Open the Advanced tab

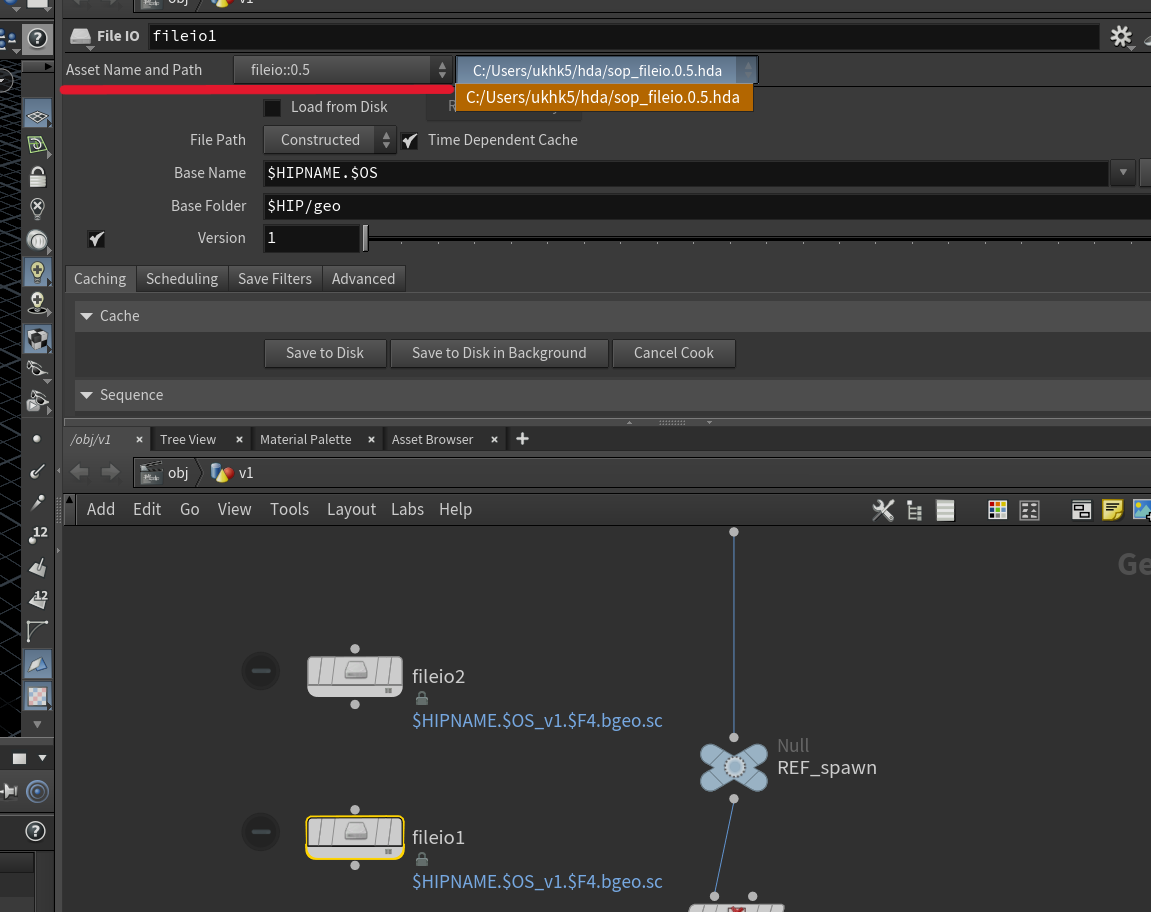pyautogui.click(x=363, y=279)
